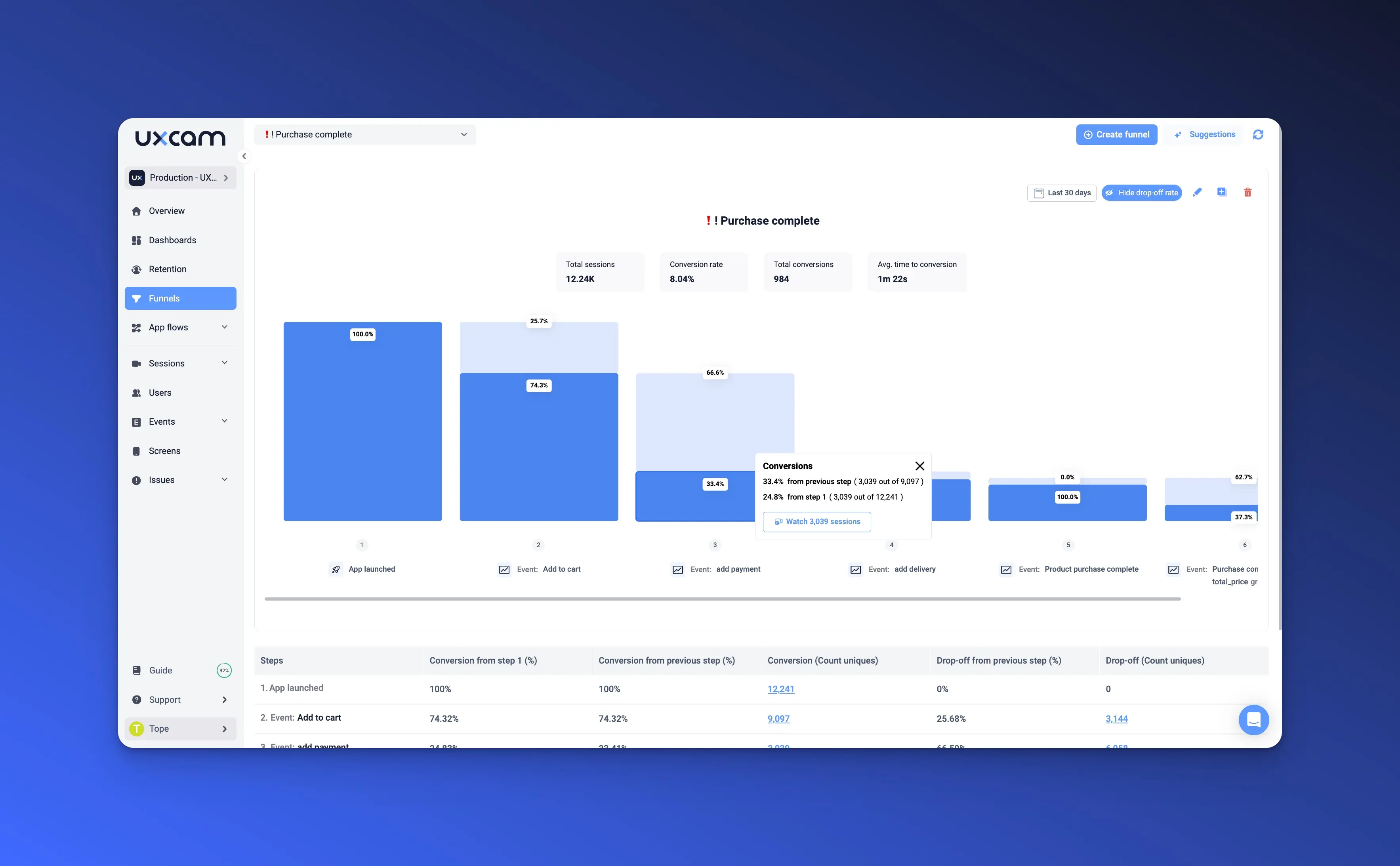Viewport: 1400px width, 866px height.
Task: Click the pencil edit funnel icon
Action: click(1197, 193)
